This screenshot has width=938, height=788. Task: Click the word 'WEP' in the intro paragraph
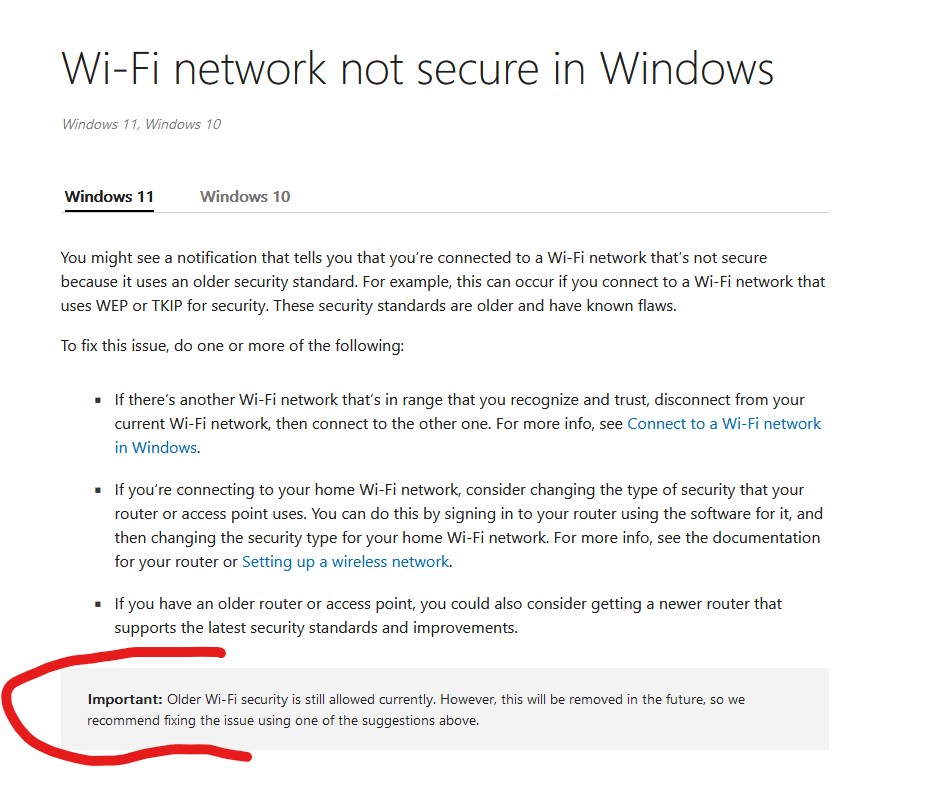point(112,306)
